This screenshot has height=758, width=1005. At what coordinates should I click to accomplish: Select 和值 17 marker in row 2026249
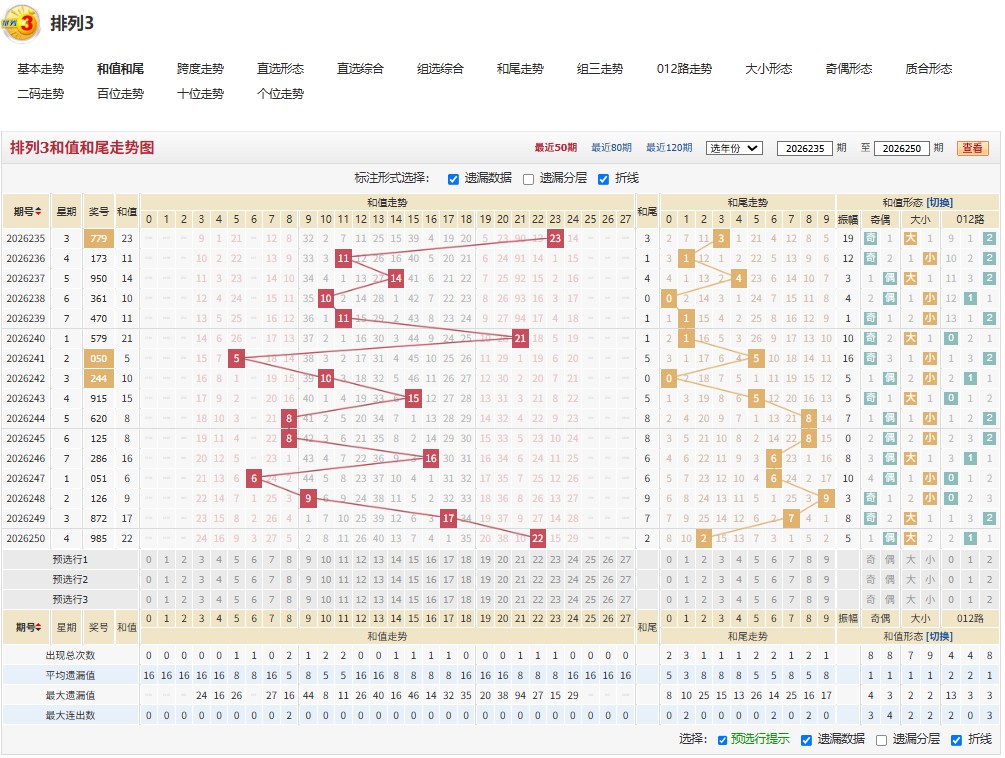[x=449, y=518]
